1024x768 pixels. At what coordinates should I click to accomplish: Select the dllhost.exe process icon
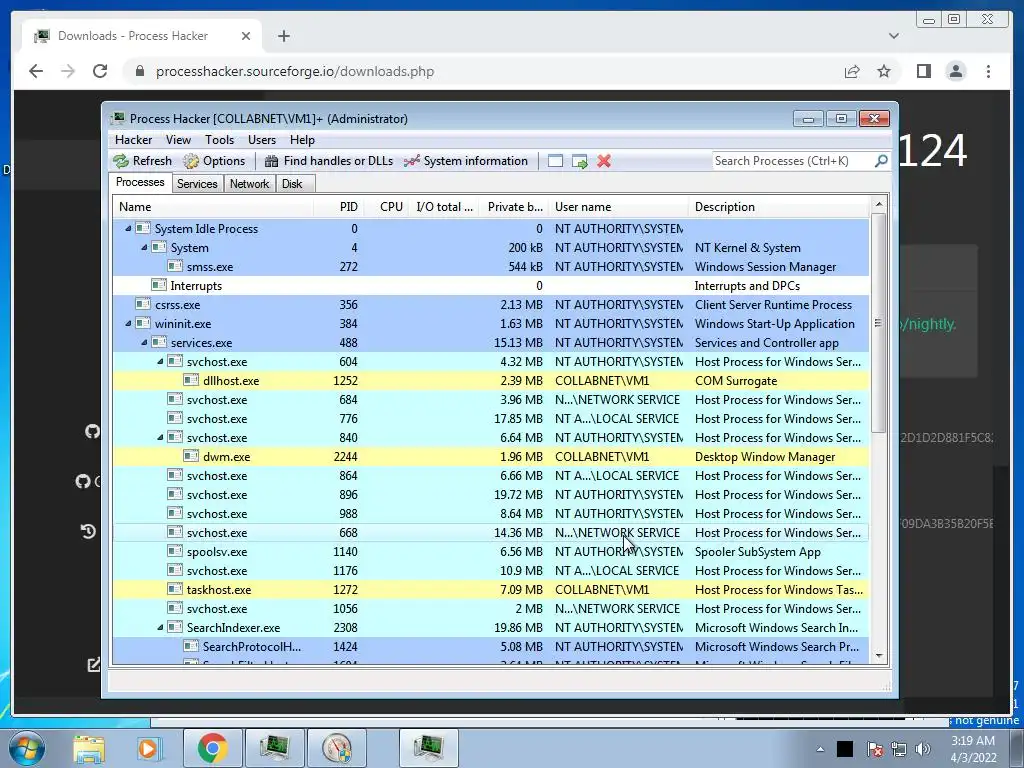click(191, 379)
